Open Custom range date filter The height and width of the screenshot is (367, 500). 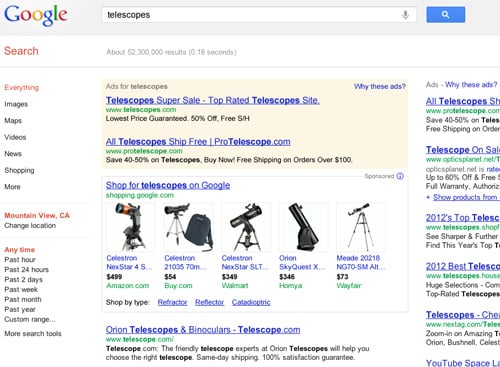pos(30,319)
